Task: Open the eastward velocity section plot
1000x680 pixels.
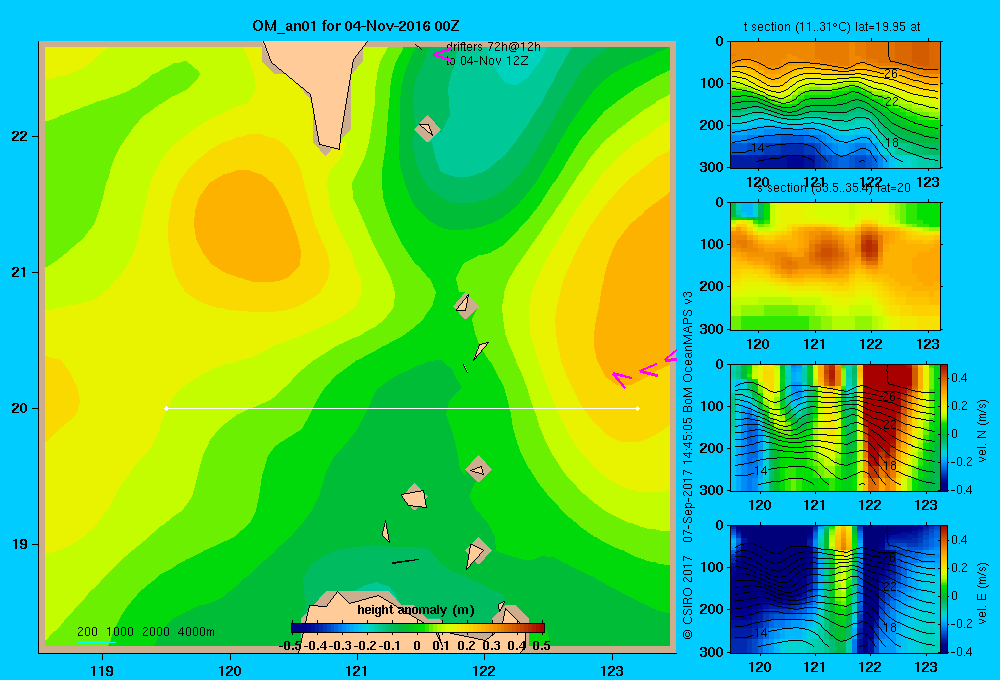Action: (x=835, y=589)
